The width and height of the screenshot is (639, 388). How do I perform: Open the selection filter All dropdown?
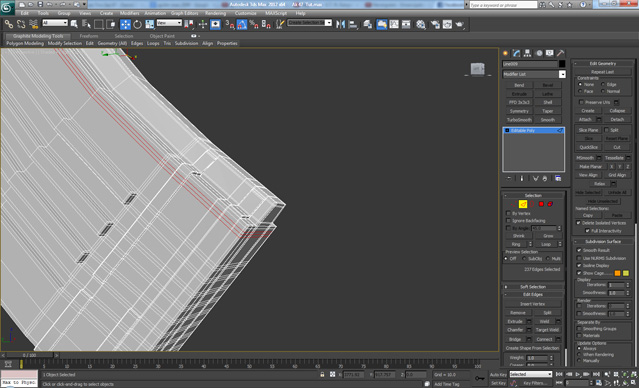coord(55,23)
